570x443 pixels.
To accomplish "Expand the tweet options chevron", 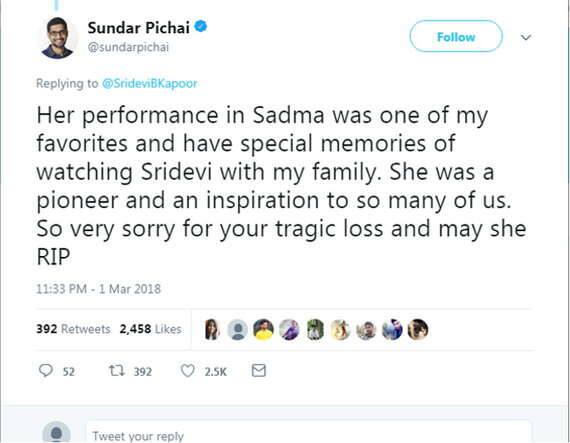I will click(526, 37).
